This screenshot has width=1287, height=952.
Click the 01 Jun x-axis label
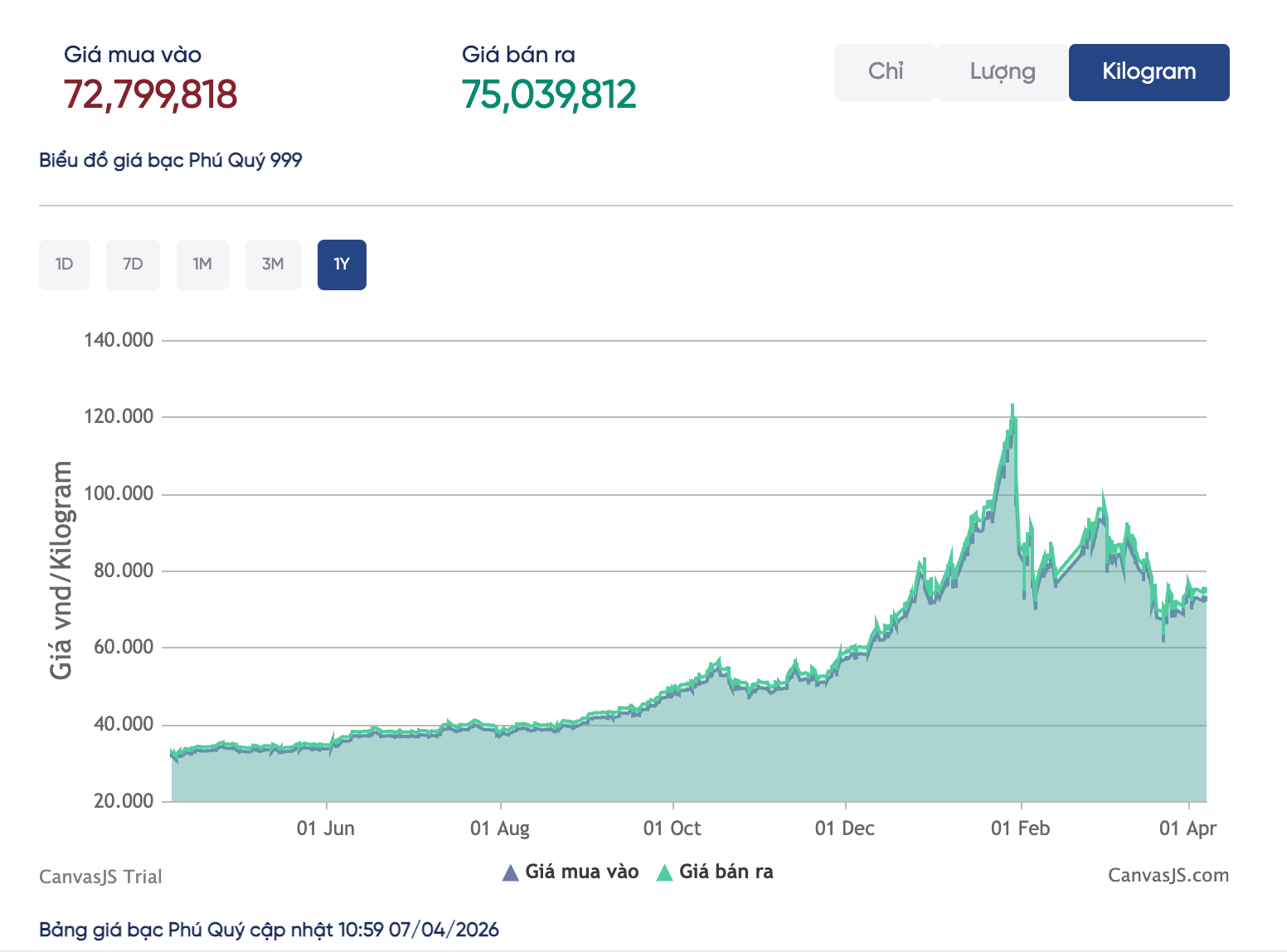click(x=326, y=828)
